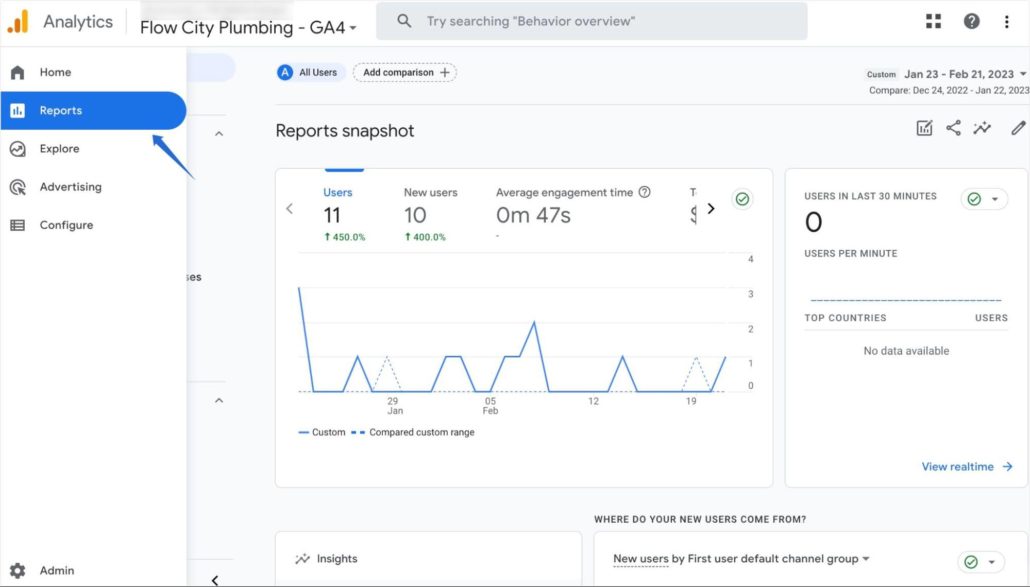The image size is (1030, 587).
Task: Click the Explore icon in sidebar
Action: click(18, 149)
